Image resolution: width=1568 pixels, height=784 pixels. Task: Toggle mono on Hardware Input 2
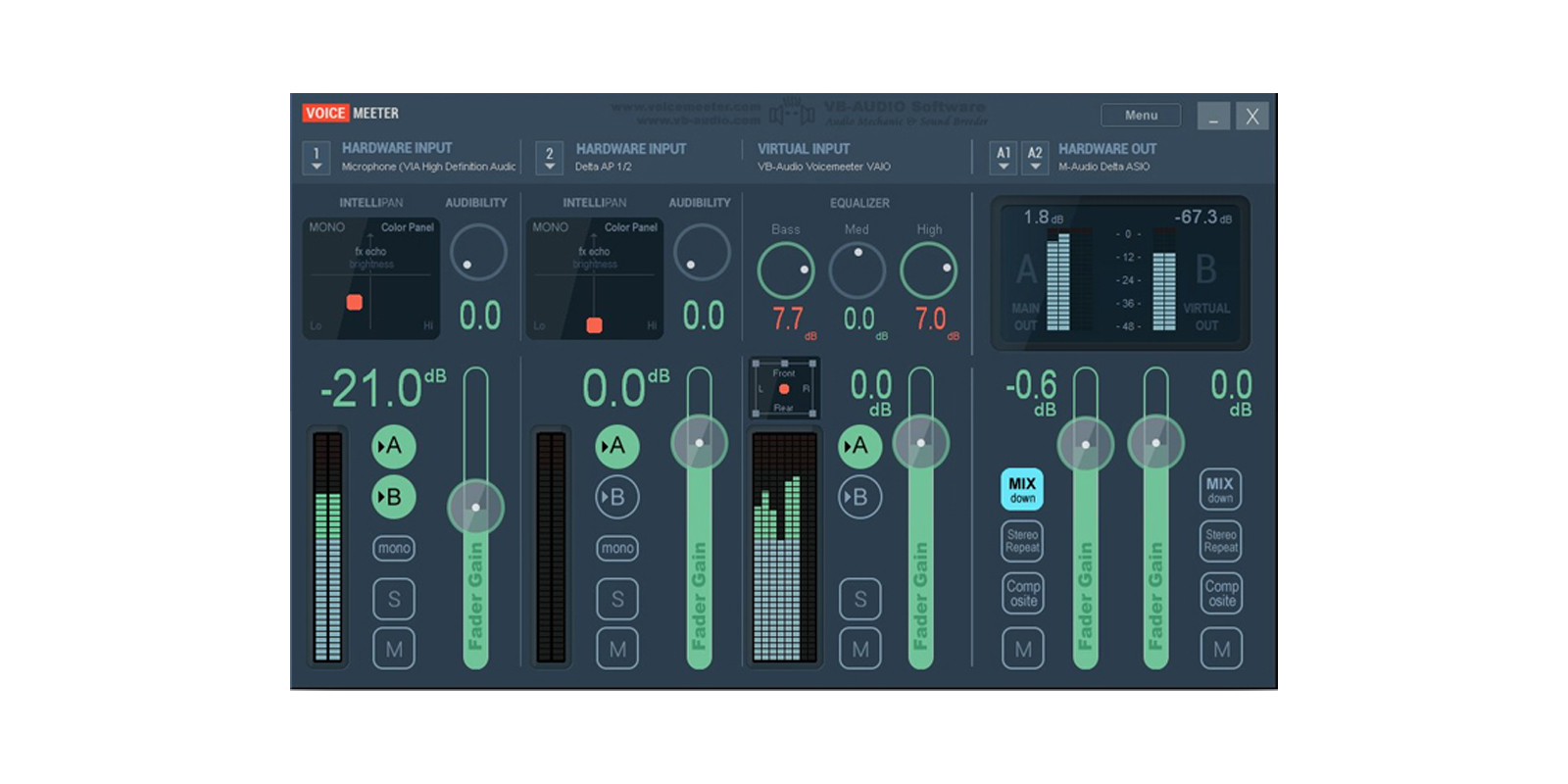click(x=617, y=548)
